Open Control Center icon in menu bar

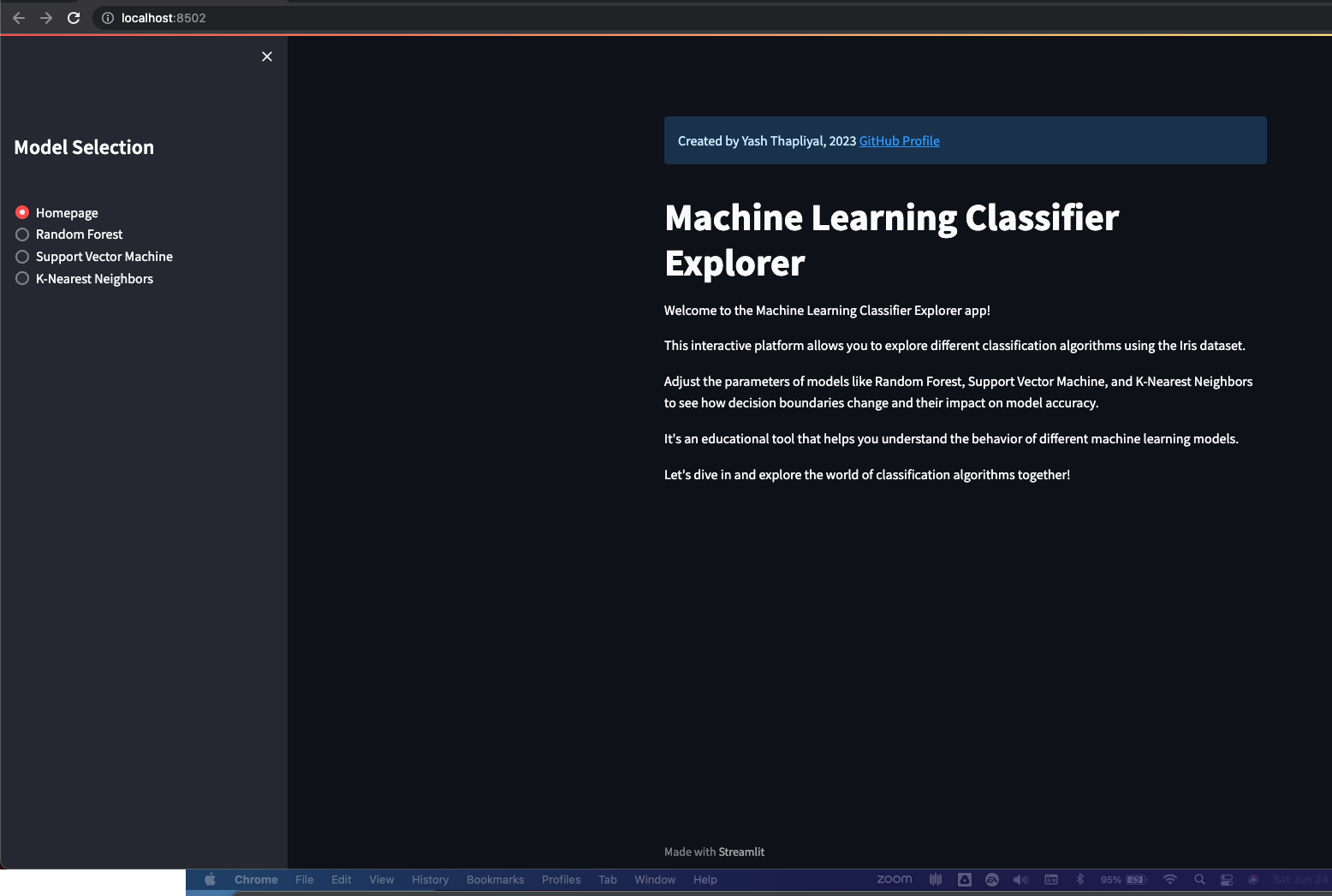click(x=1227, y=880)
